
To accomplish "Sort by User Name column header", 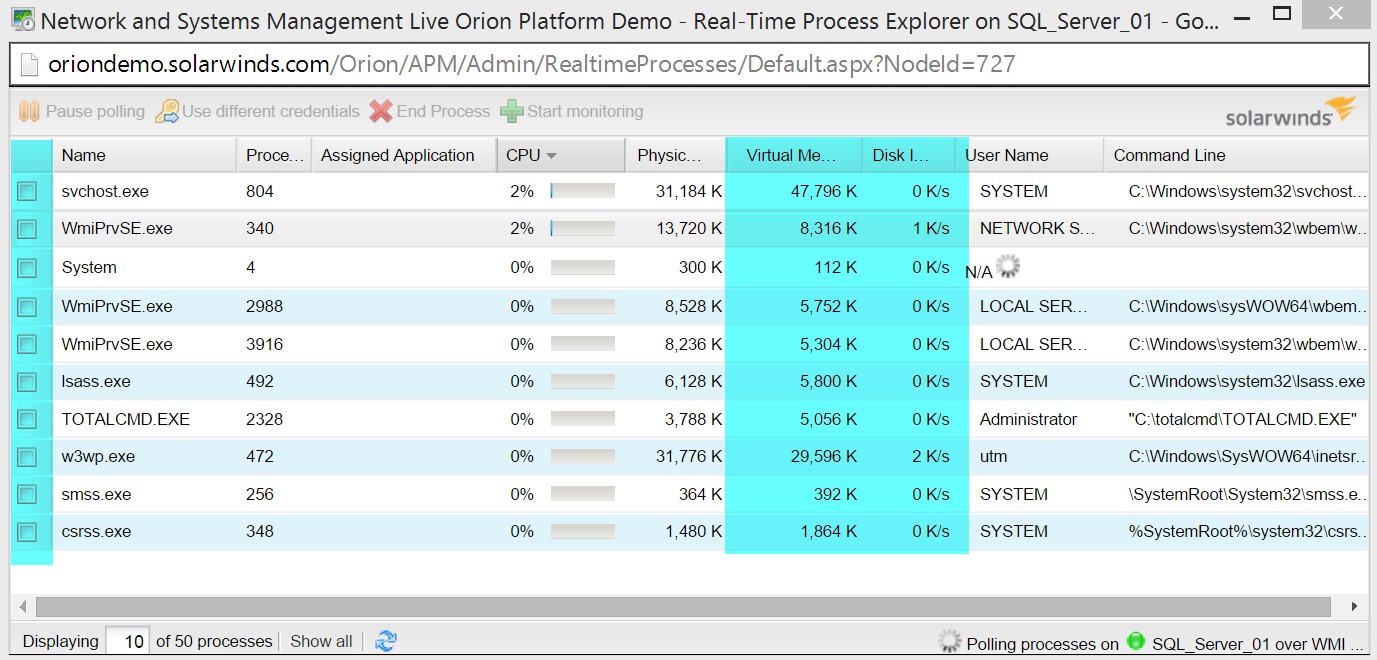I will (1029, 155).
